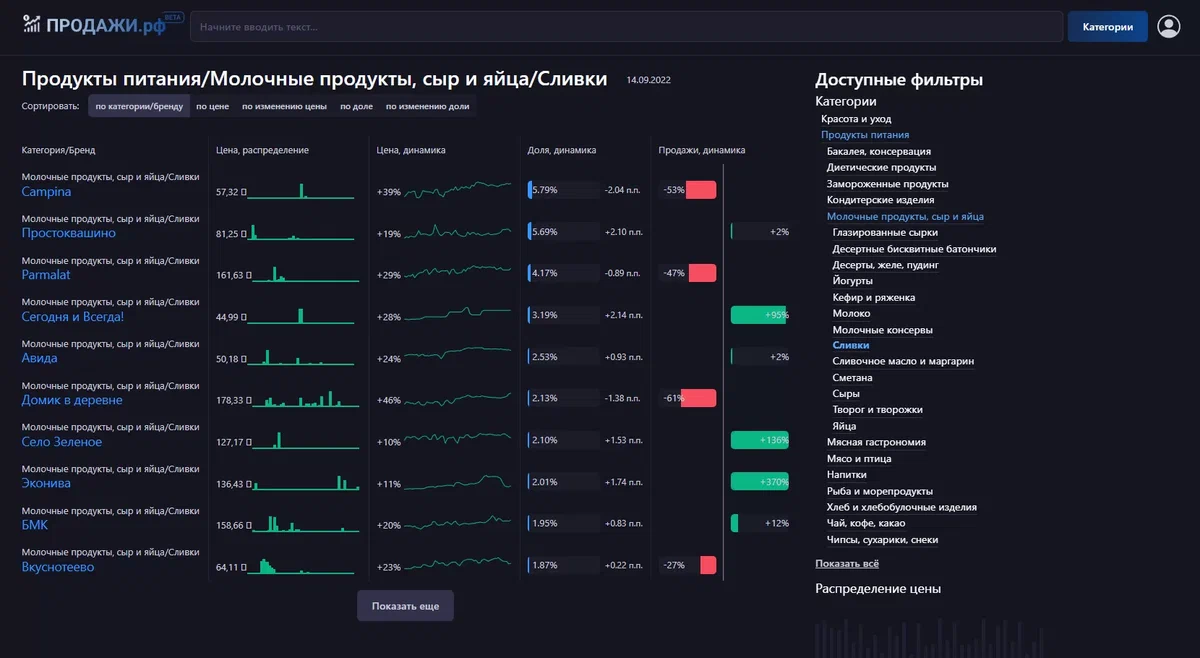
Task: Open Parmalat brand link
Action: point(46,275)
